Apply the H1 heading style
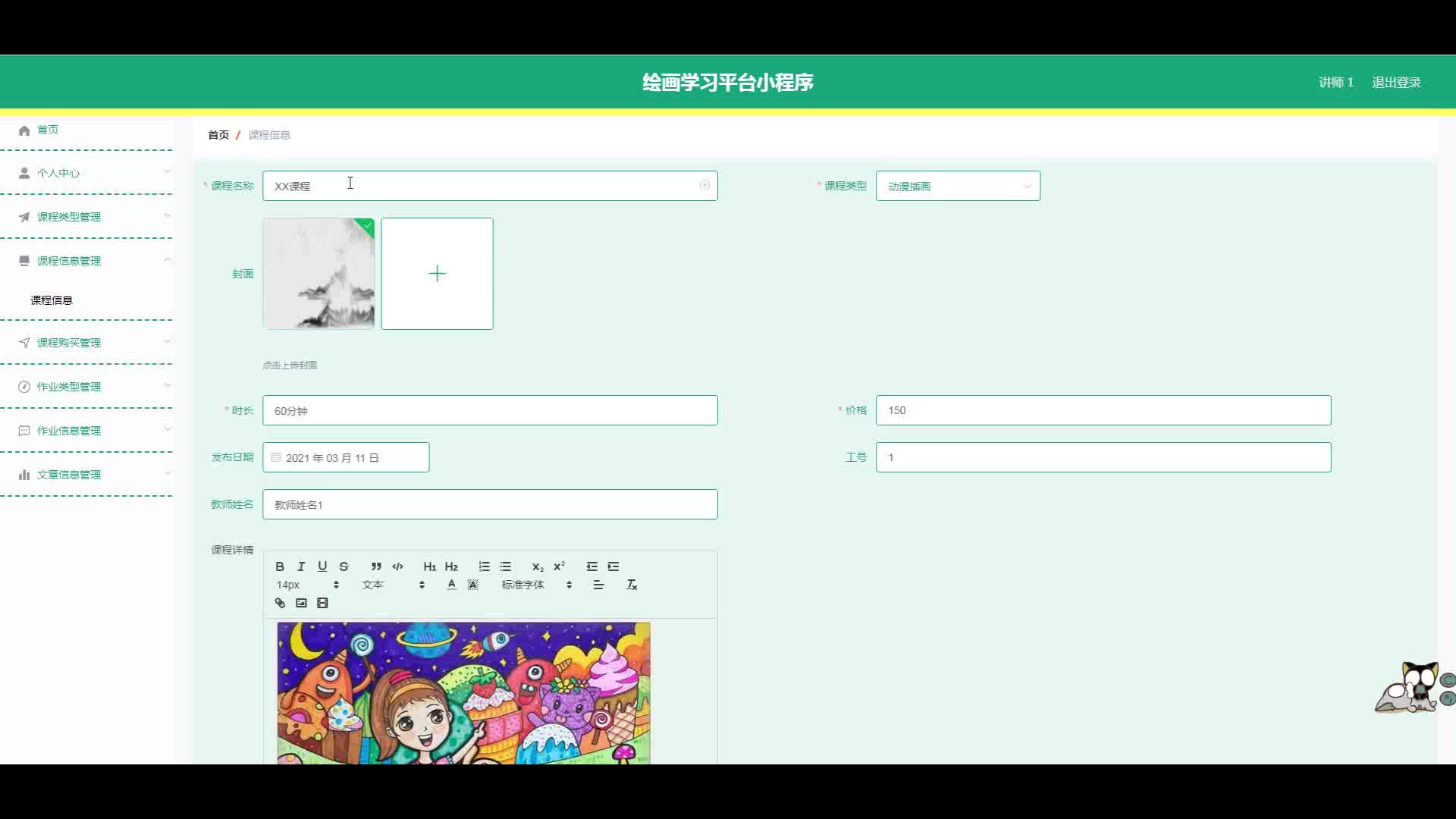Image resolution: width=1456 pixels, height=819 pixels. [430, 566]
